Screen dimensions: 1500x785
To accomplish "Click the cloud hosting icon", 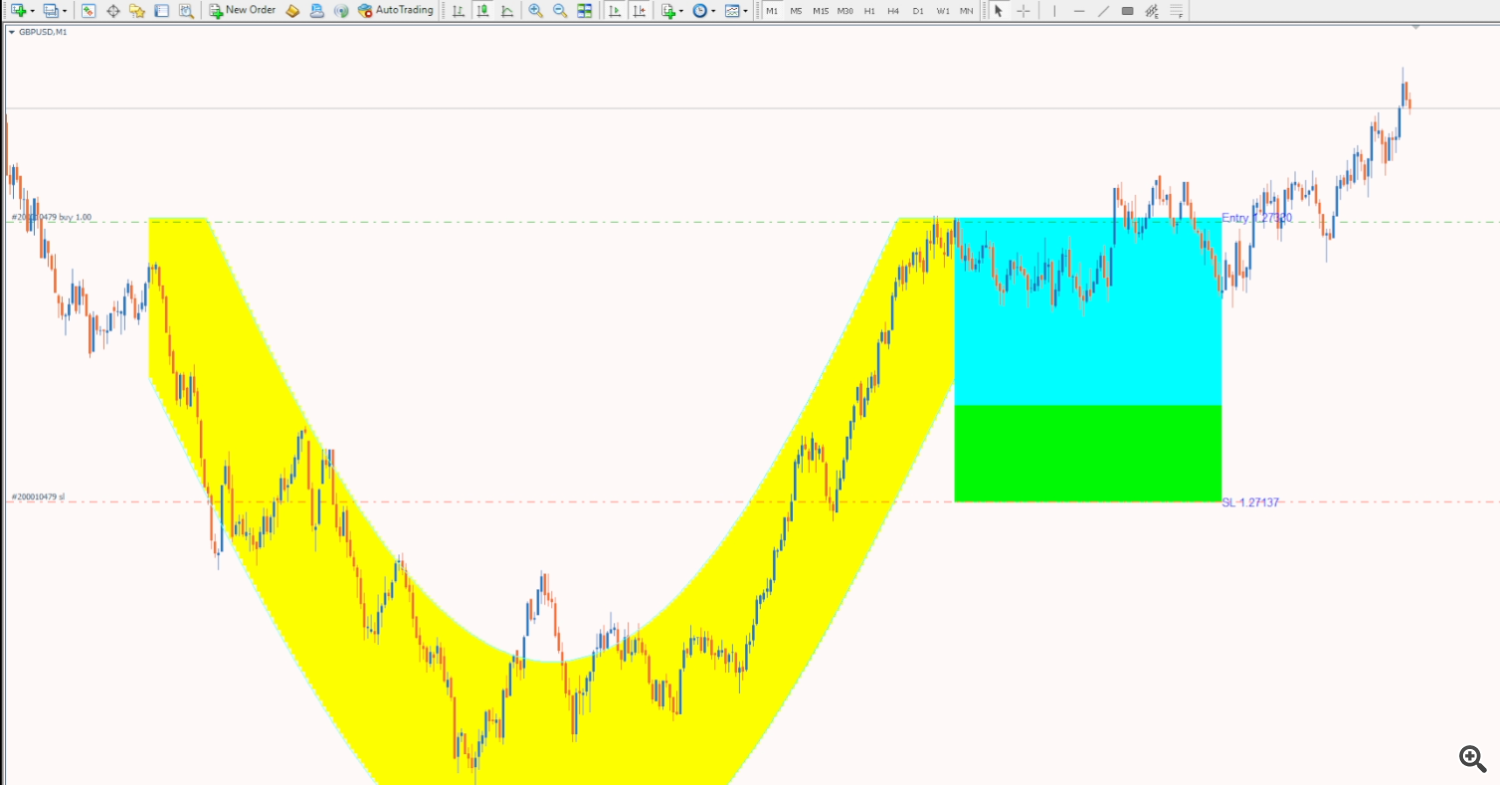I will [x=317, y=10].
